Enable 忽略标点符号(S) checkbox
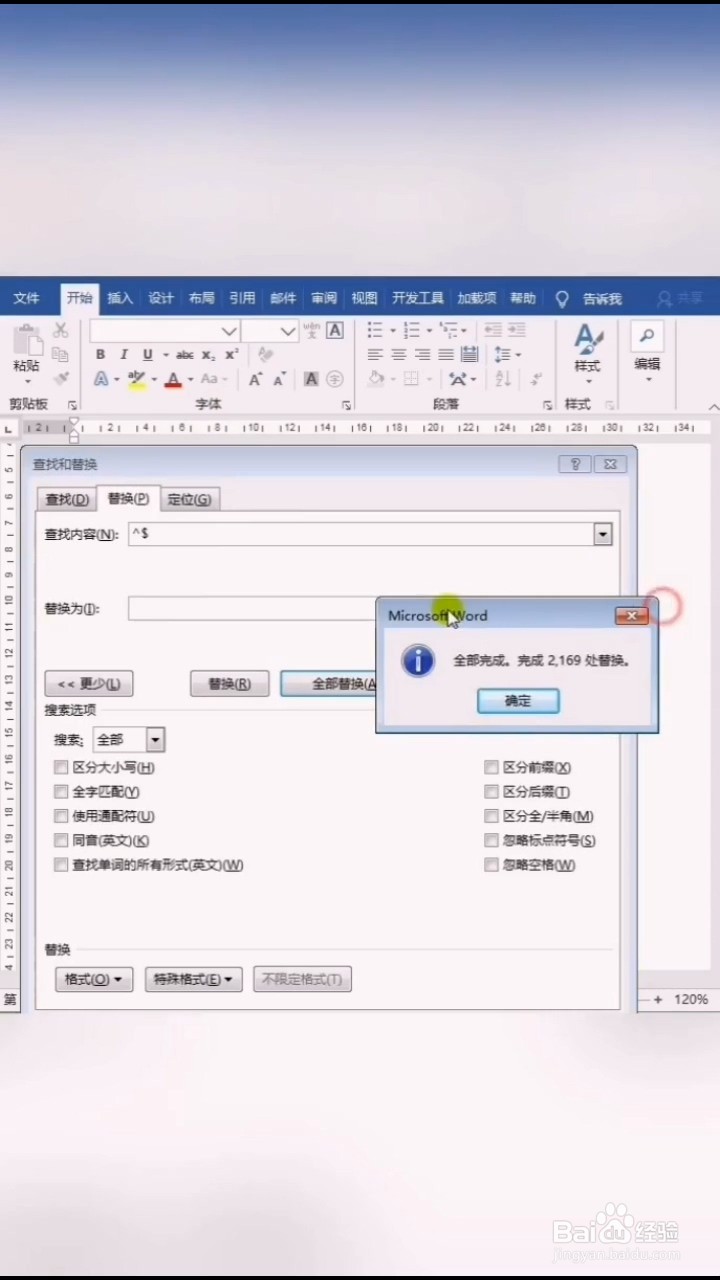Image resolution: width=720 pixels, height=1280 pixels. tap(491, 841)
